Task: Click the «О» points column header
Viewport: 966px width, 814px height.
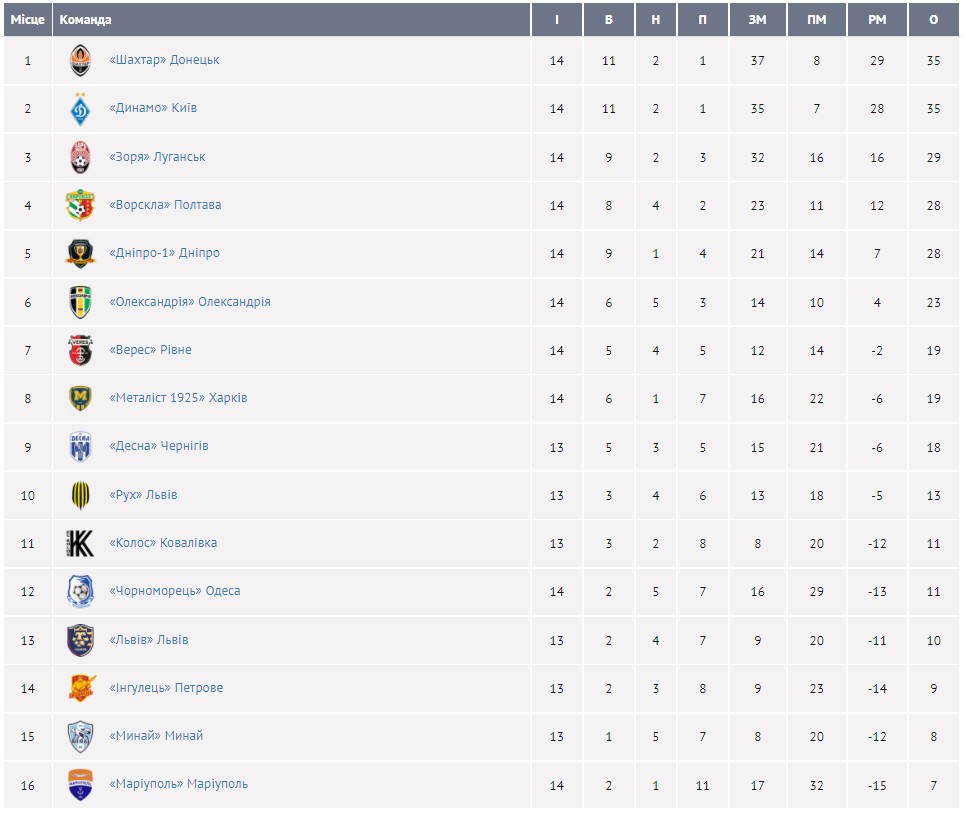Action: pyautogui.click(x=933, y=20)
